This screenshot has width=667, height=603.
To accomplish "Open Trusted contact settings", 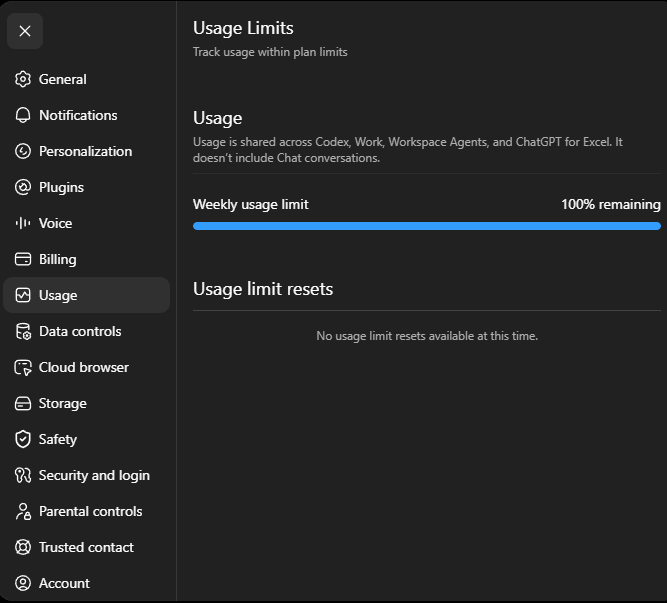I will coord(86,547).
